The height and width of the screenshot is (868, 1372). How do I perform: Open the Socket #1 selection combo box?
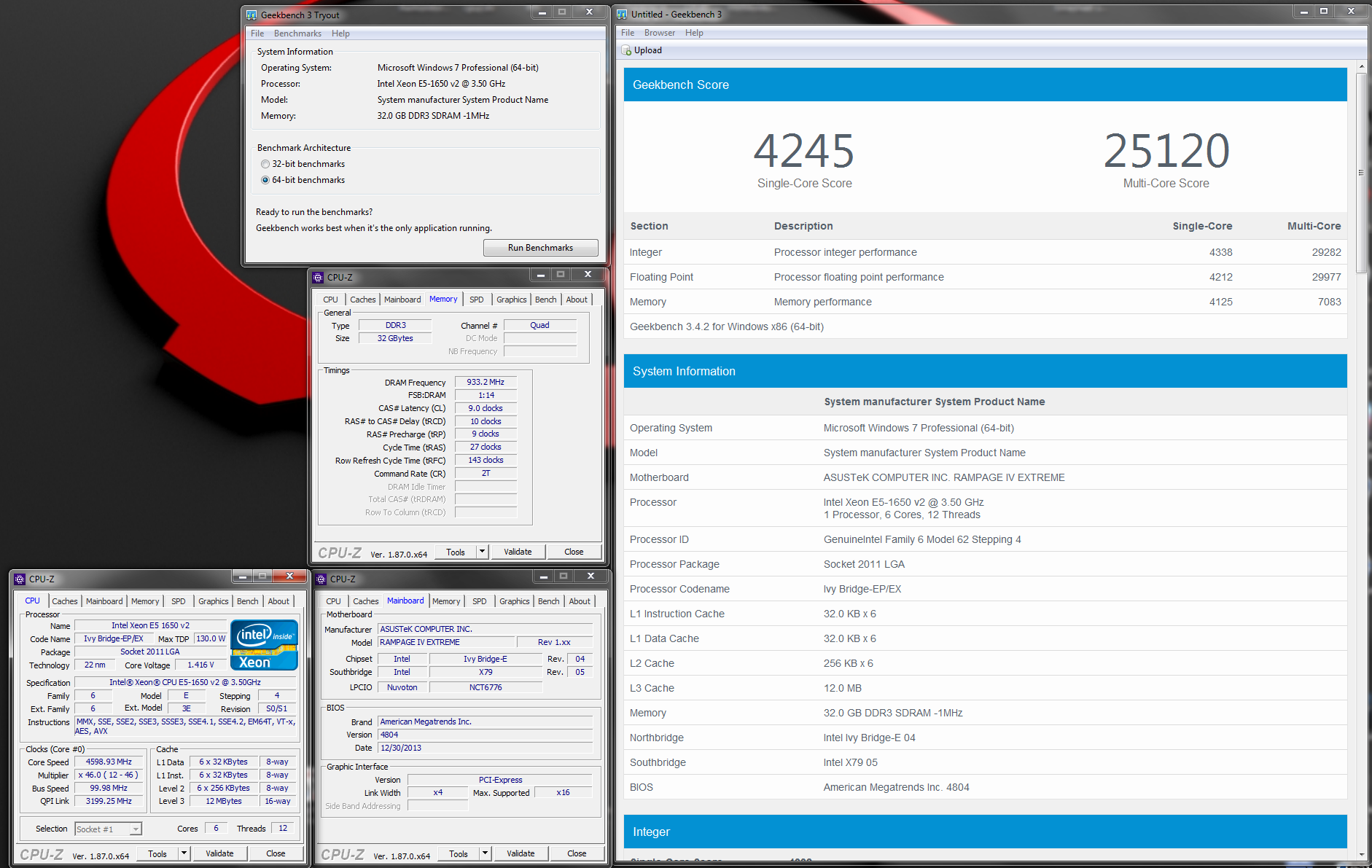pyautogui.click(x=108, y=829)
